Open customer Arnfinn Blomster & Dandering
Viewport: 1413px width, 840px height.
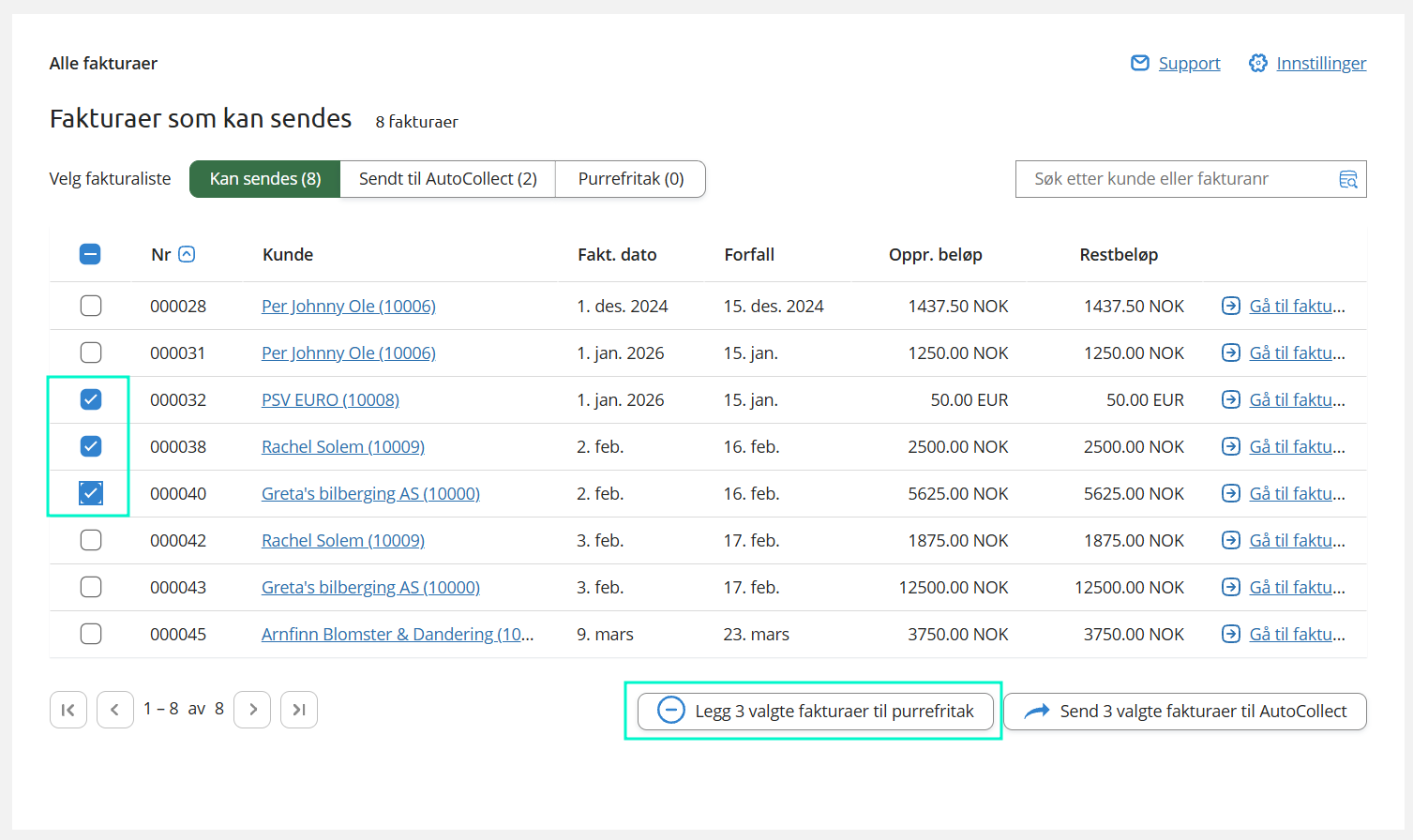pos(398,634)
